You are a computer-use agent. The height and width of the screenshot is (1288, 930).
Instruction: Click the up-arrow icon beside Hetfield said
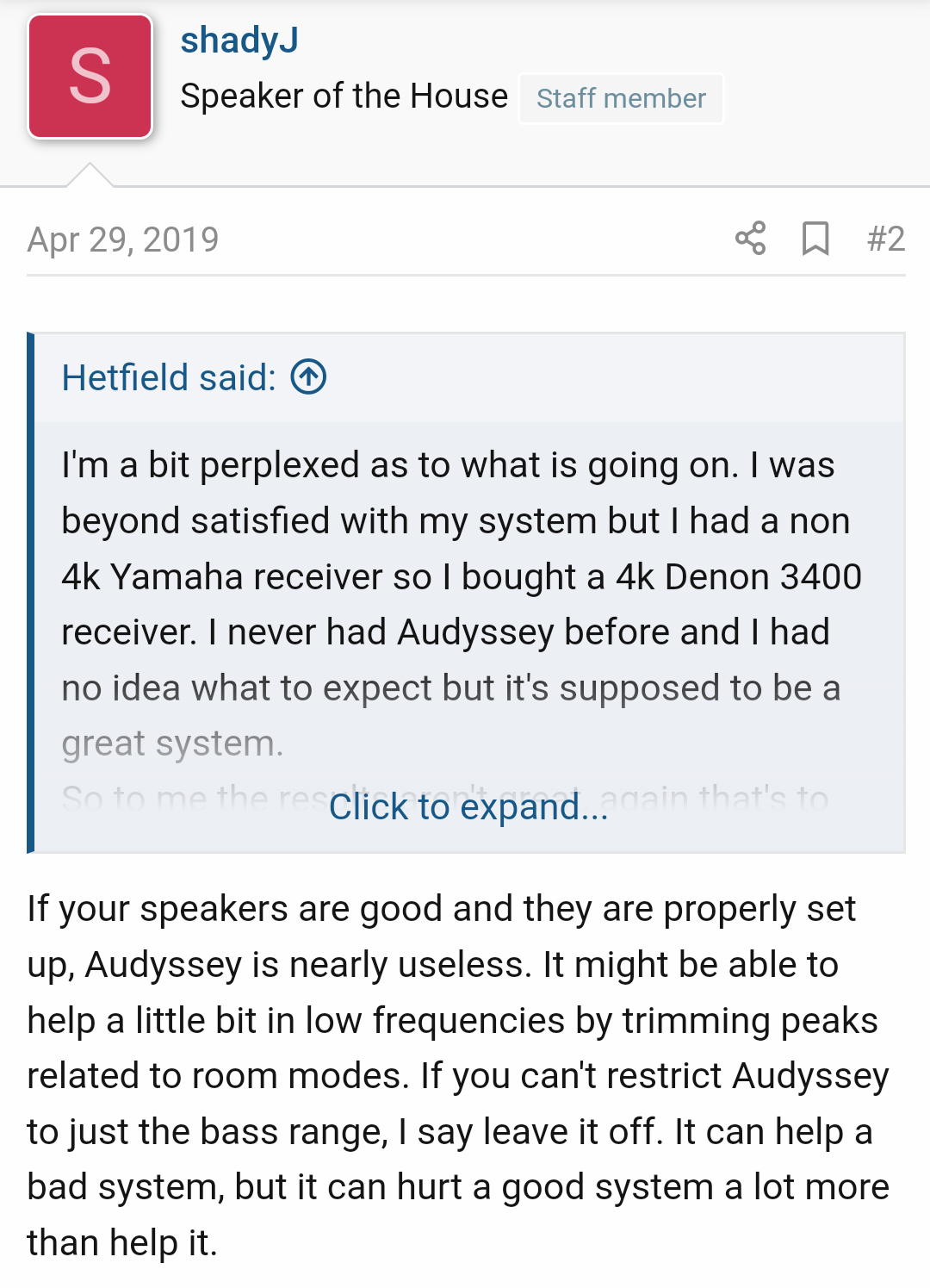(x=308, y=377)
